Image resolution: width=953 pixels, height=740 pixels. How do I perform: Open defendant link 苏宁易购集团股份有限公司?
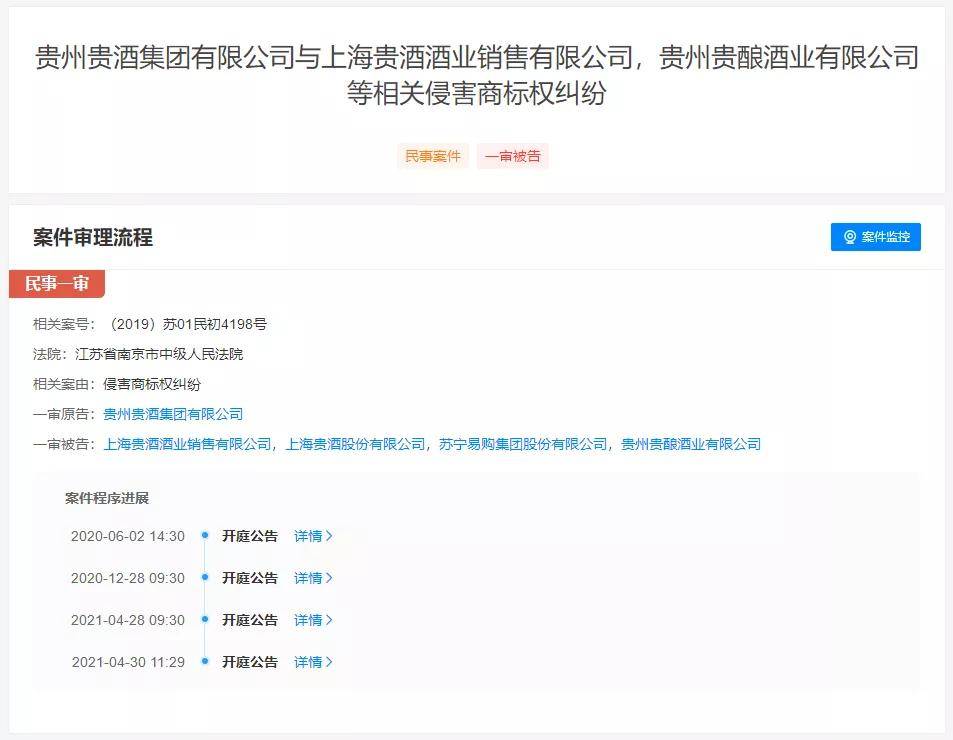pyautogui.click(x=523, y=444)
